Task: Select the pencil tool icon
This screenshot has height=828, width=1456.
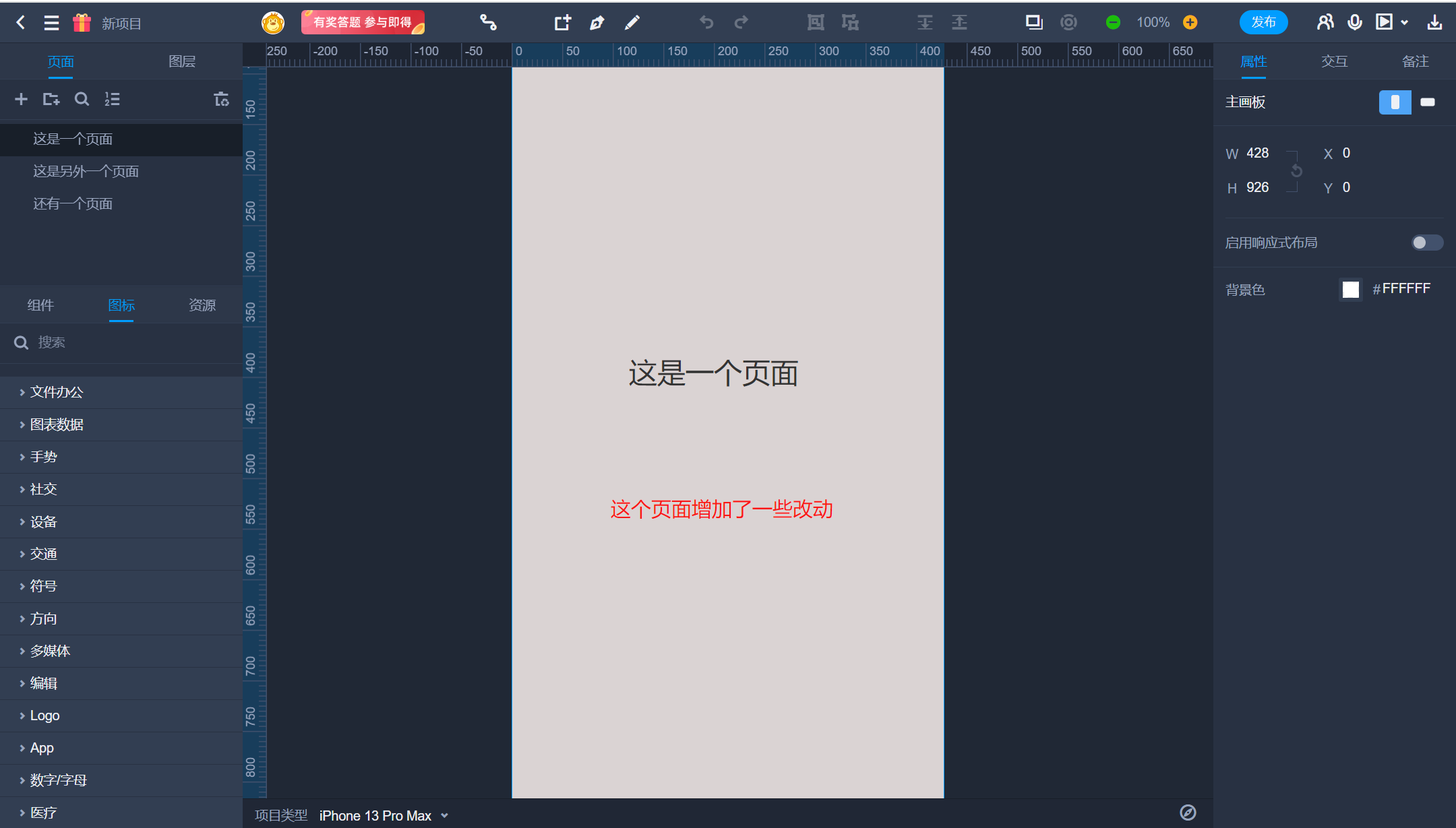Action: pos(632,23)
